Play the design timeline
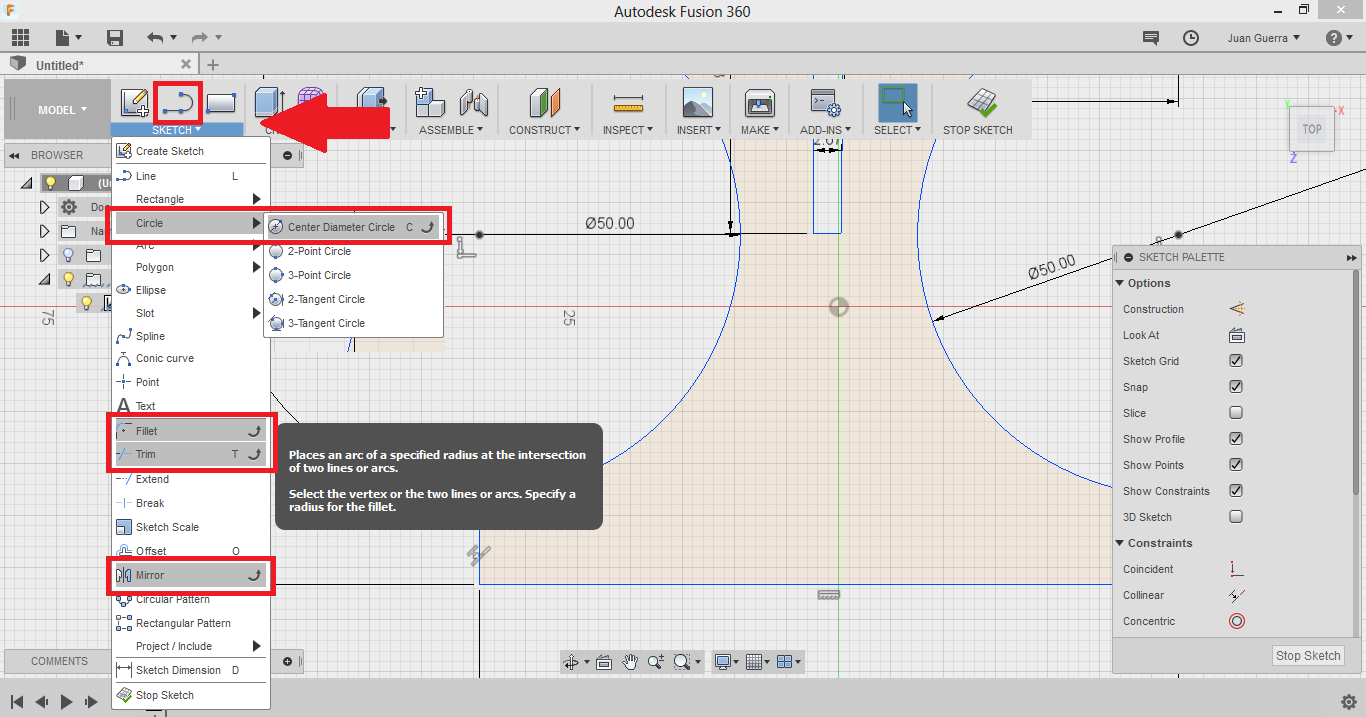1366x717 pixels. 66,702
